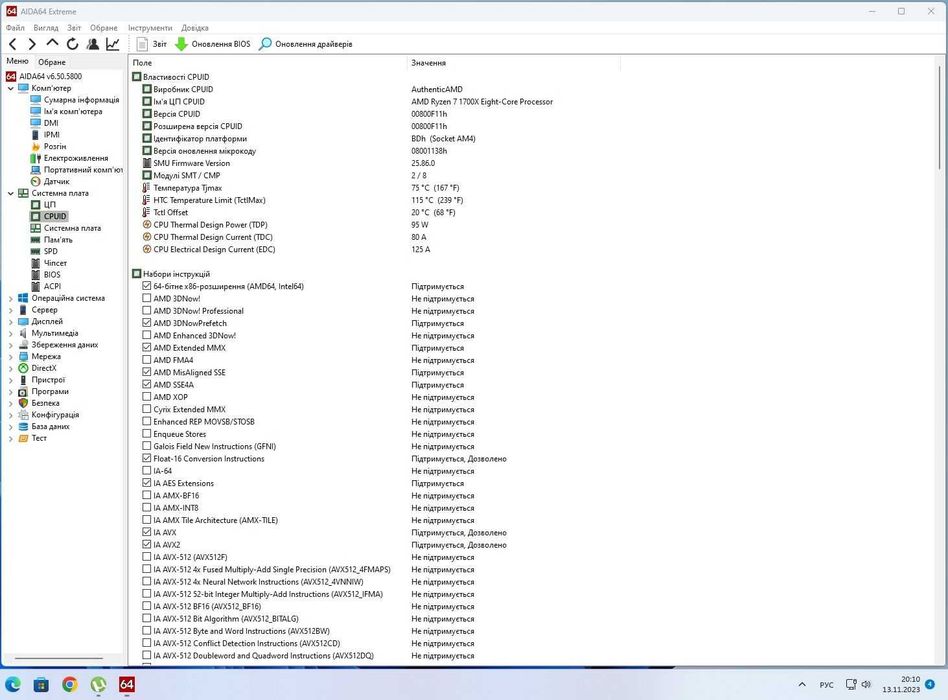Toggle the IA AES Extensions checkbox
This screenshot has height=700, width=948.
[x=147, y=483]
